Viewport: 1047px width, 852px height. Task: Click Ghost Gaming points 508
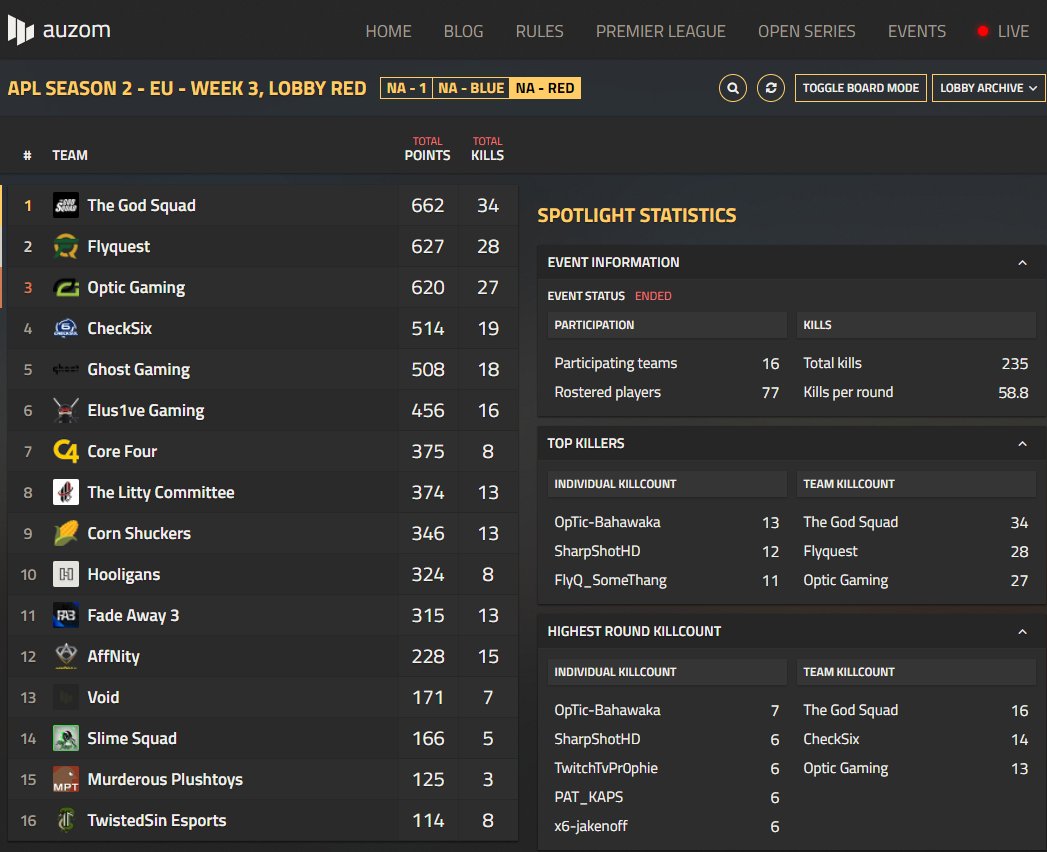click(427, 369)
